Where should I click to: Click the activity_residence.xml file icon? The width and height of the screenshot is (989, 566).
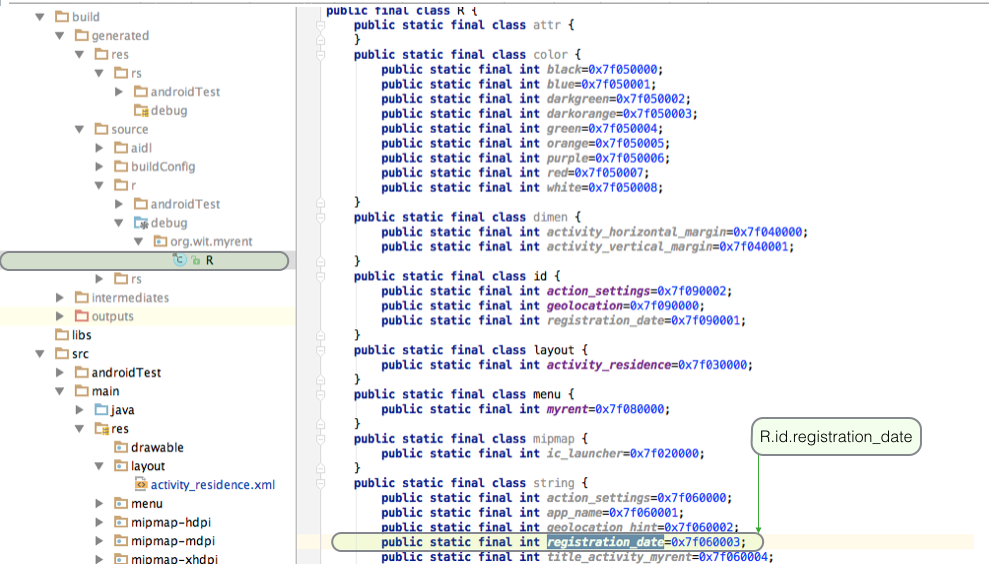pos(141,485)
